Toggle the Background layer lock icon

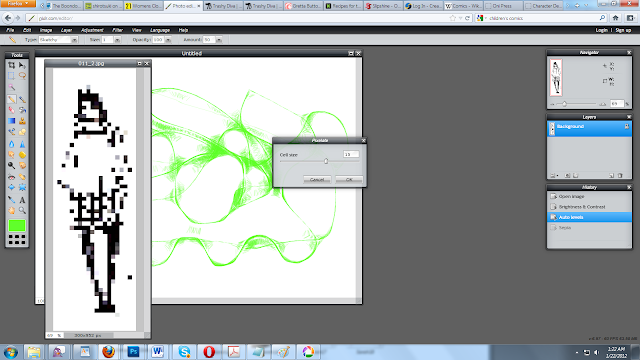point(627,127)
